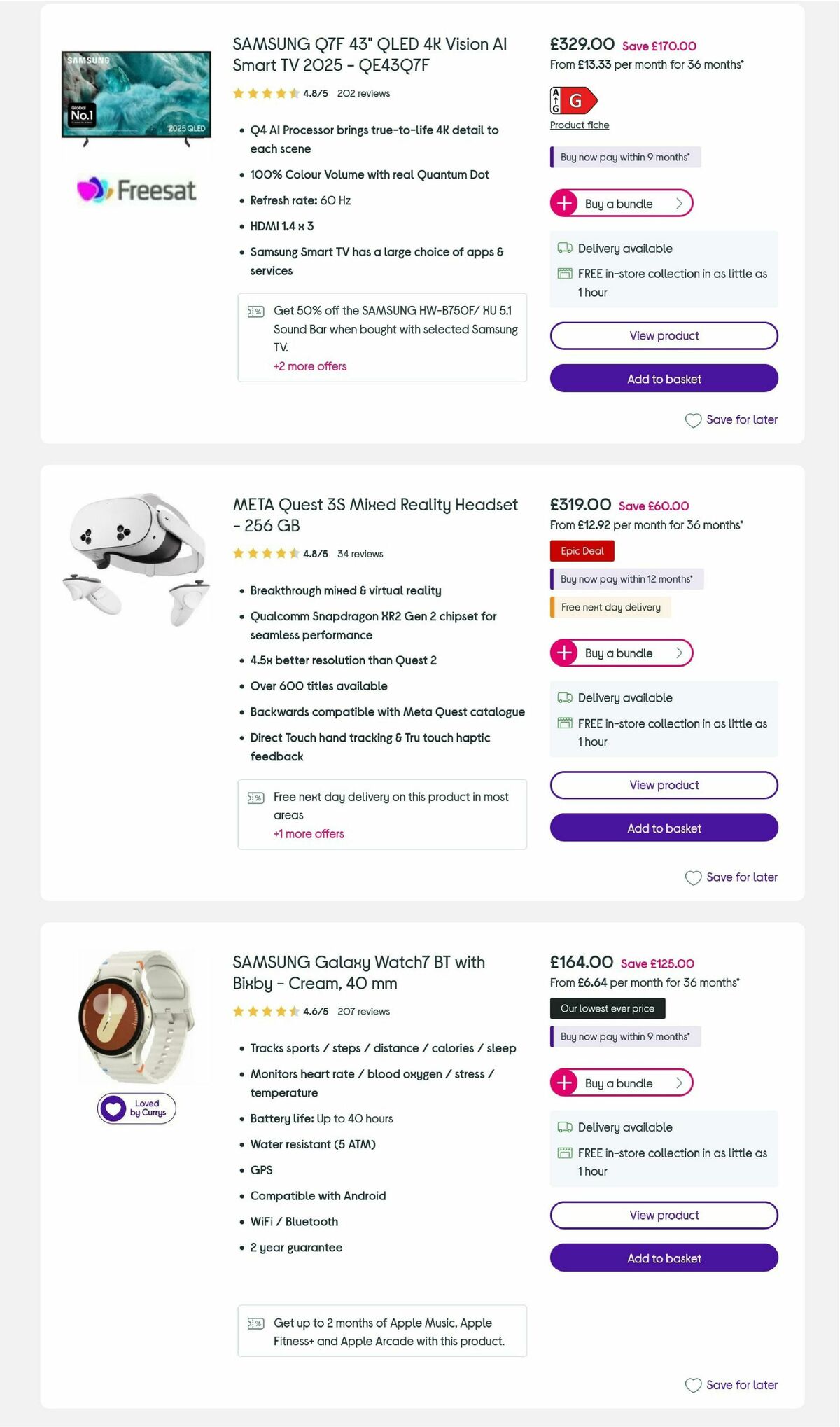Click the Freesat logo
Screen dimensions: 840x1427
click(x=136, y=189)
